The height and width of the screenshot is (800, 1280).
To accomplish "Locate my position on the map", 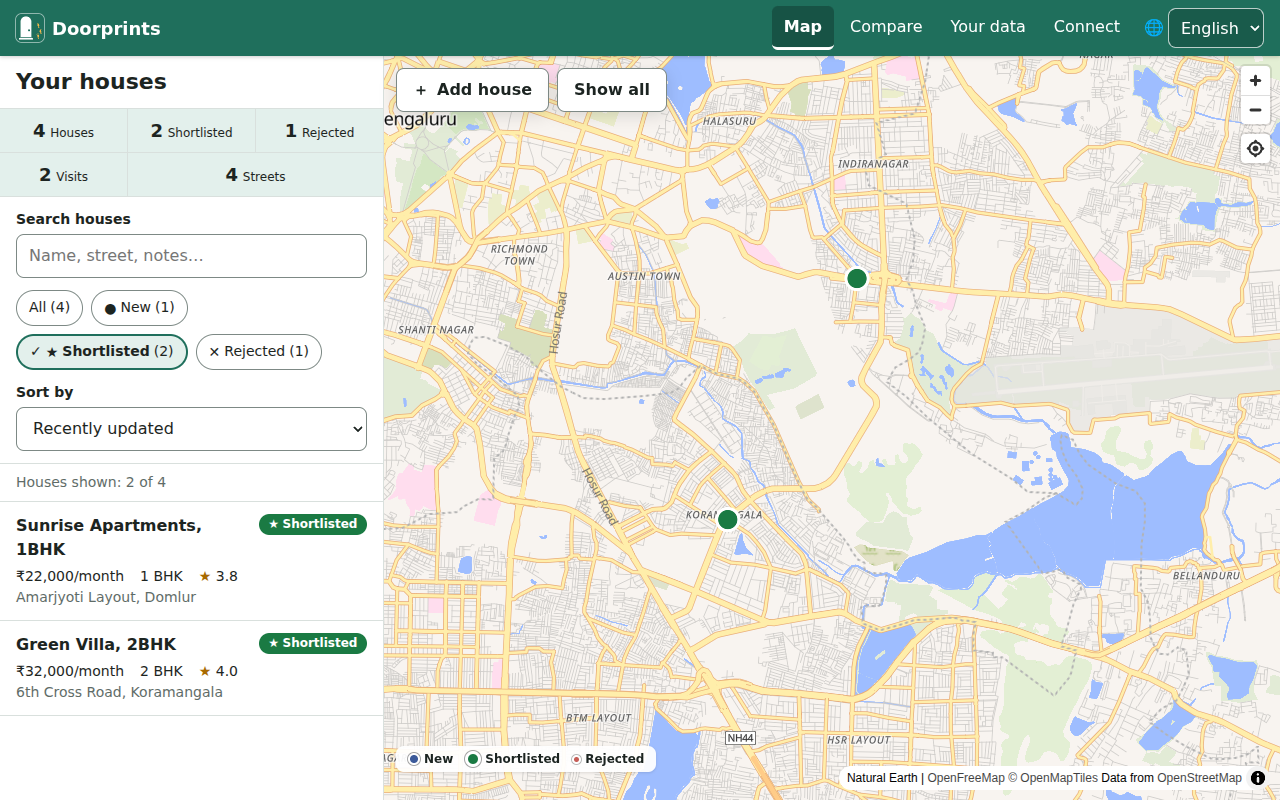I will coord(1255,149).
